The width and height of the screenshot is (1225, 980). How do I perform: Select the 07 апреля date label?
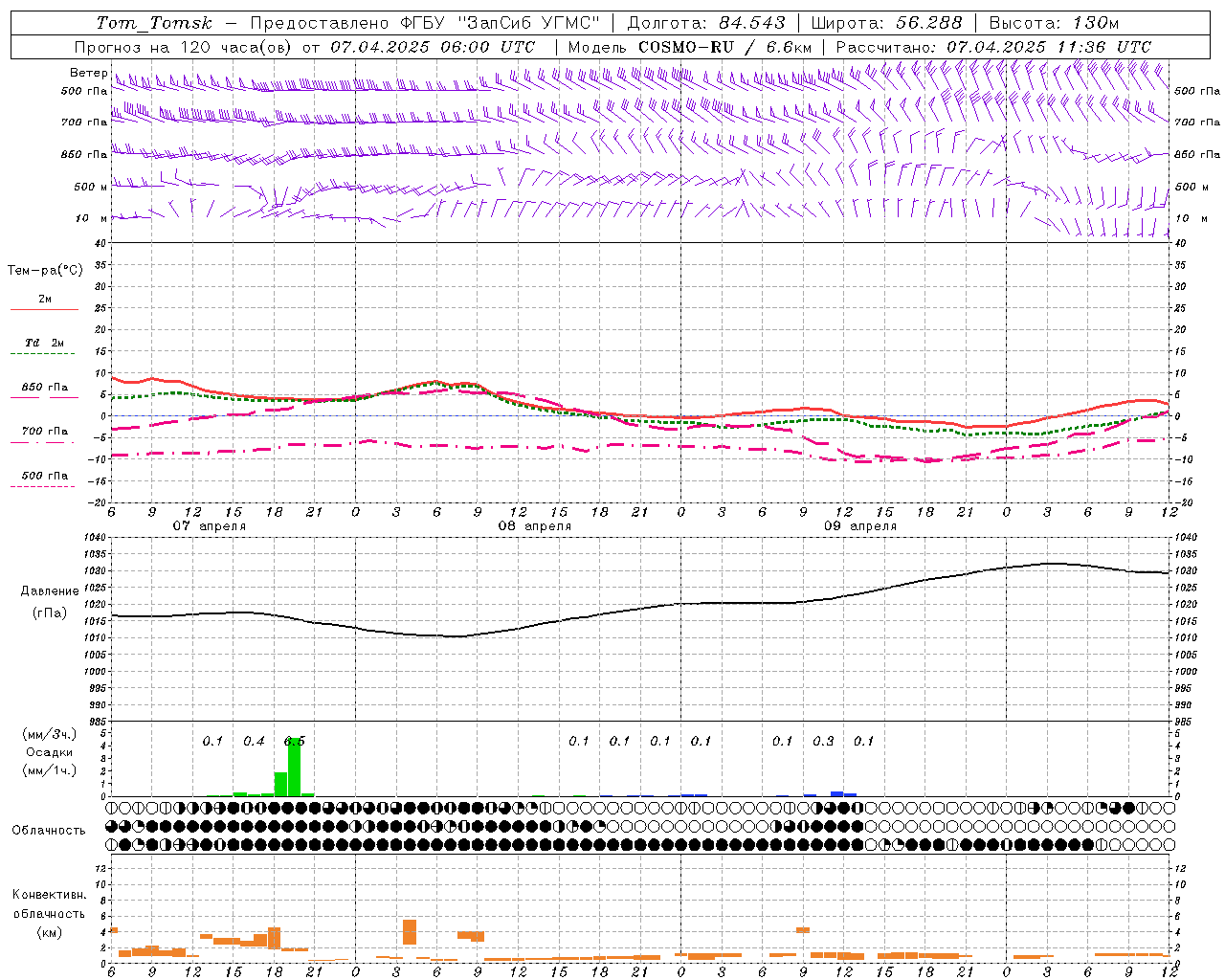(x=209, y=525)
